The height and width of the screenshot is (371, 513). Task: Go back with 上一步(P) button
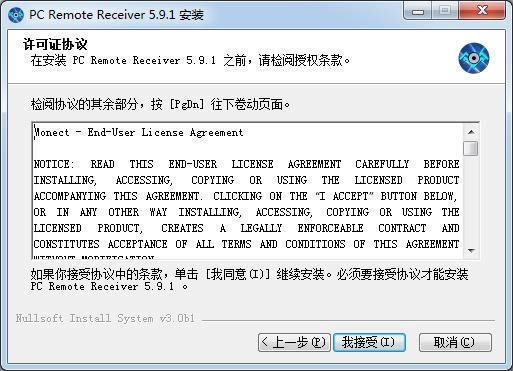tap(294, 342)
